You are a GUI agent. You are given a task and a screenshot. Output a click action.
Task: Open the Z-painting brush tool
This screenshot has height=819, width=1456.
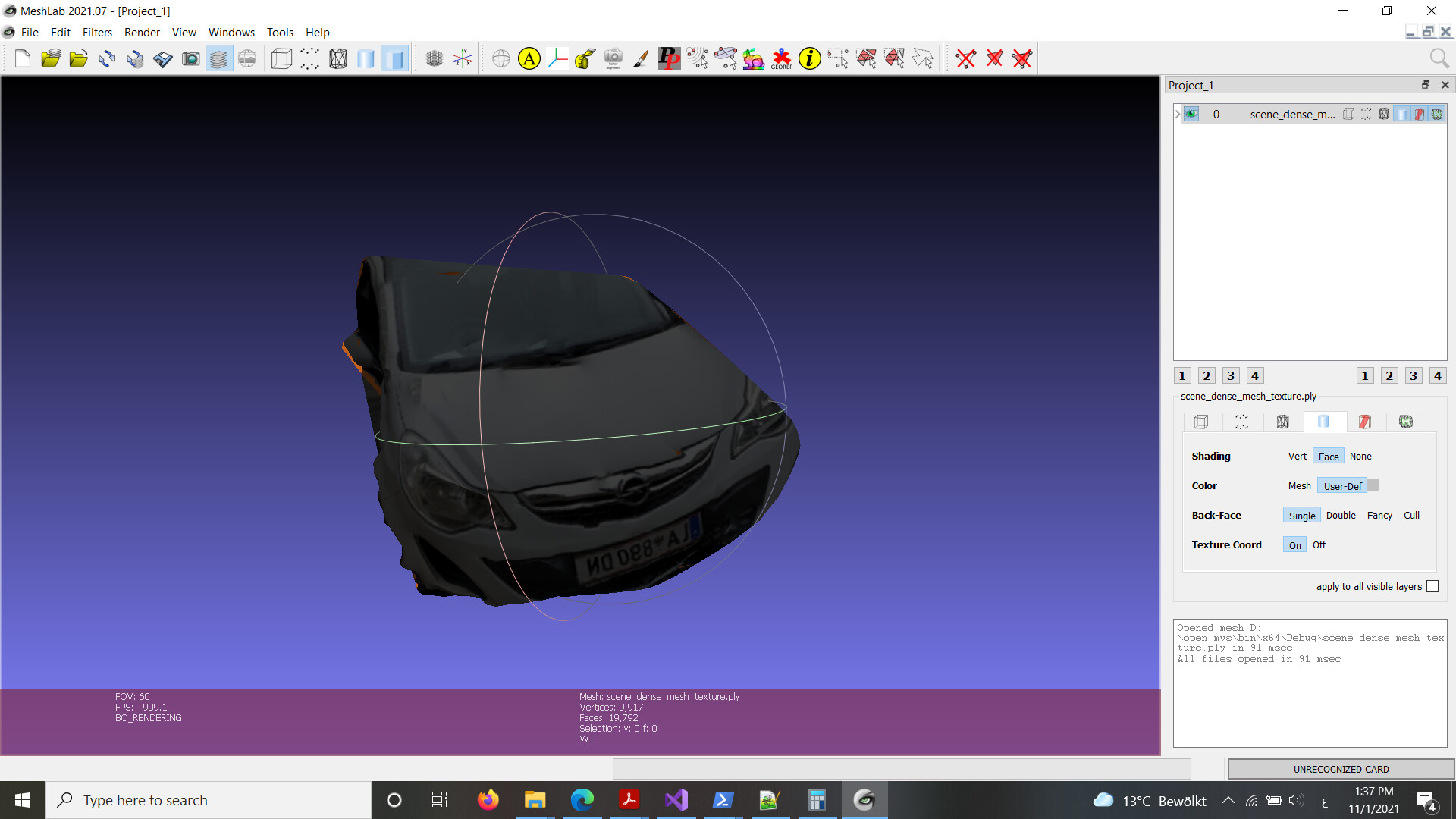641,58
